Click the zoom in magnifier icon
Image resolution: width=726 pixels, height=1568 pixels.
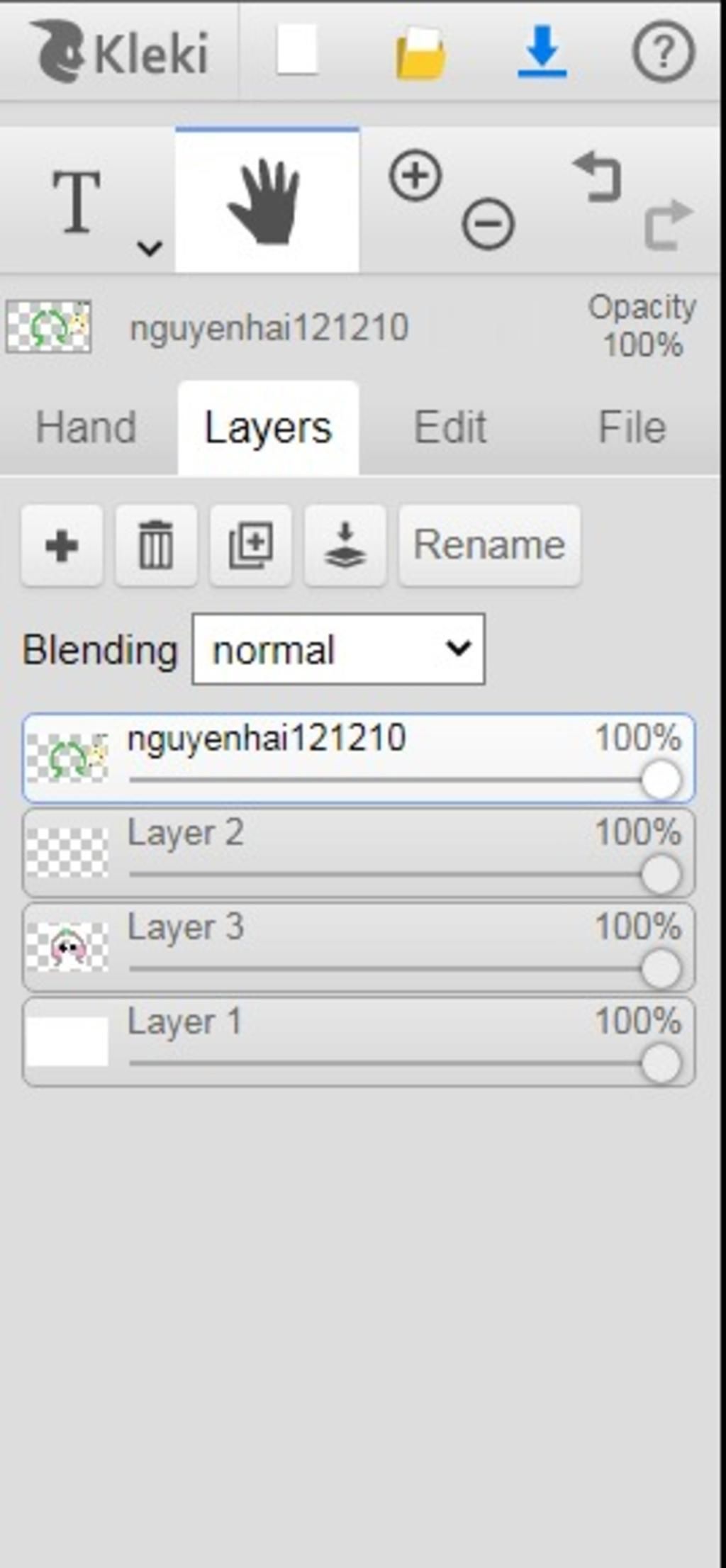point(415,176)
